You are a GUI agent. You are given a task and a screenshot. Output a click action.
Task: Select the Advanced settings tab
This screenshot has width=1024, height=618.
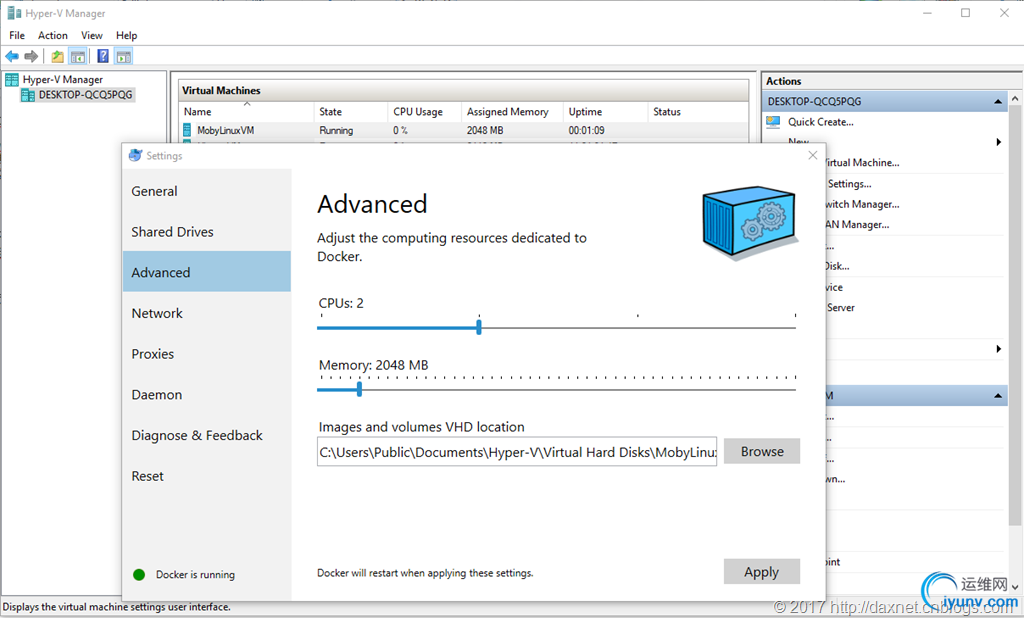pyautogui.click(x=206, y=272)
